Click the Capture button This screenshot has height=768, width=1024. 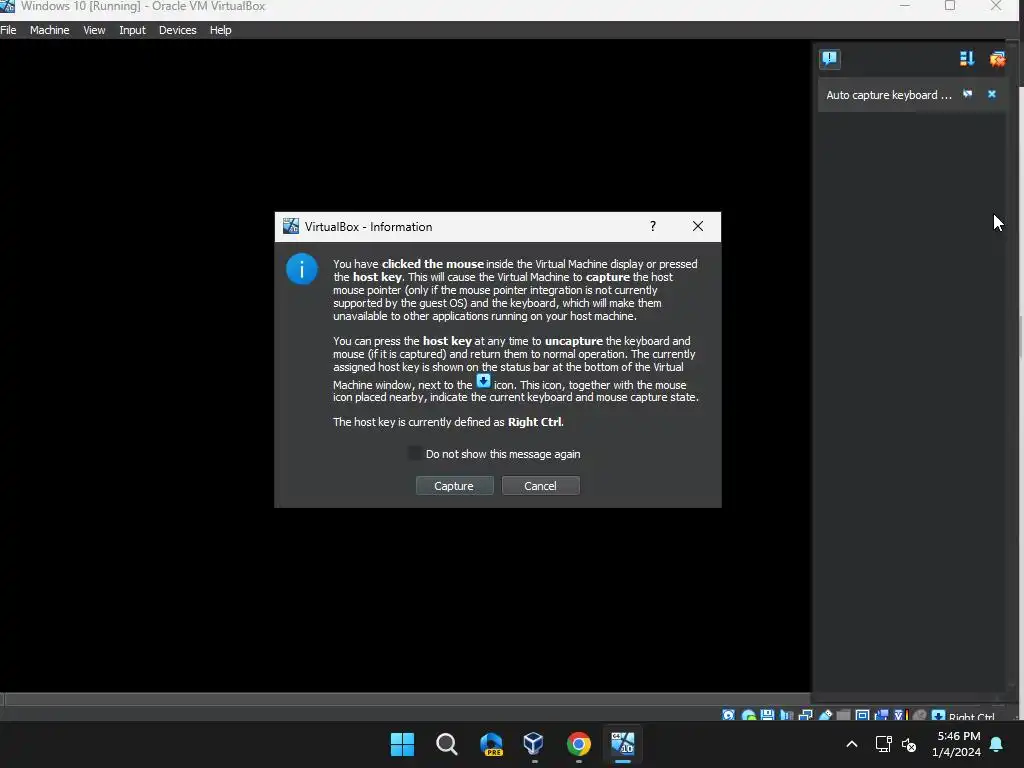454,486
